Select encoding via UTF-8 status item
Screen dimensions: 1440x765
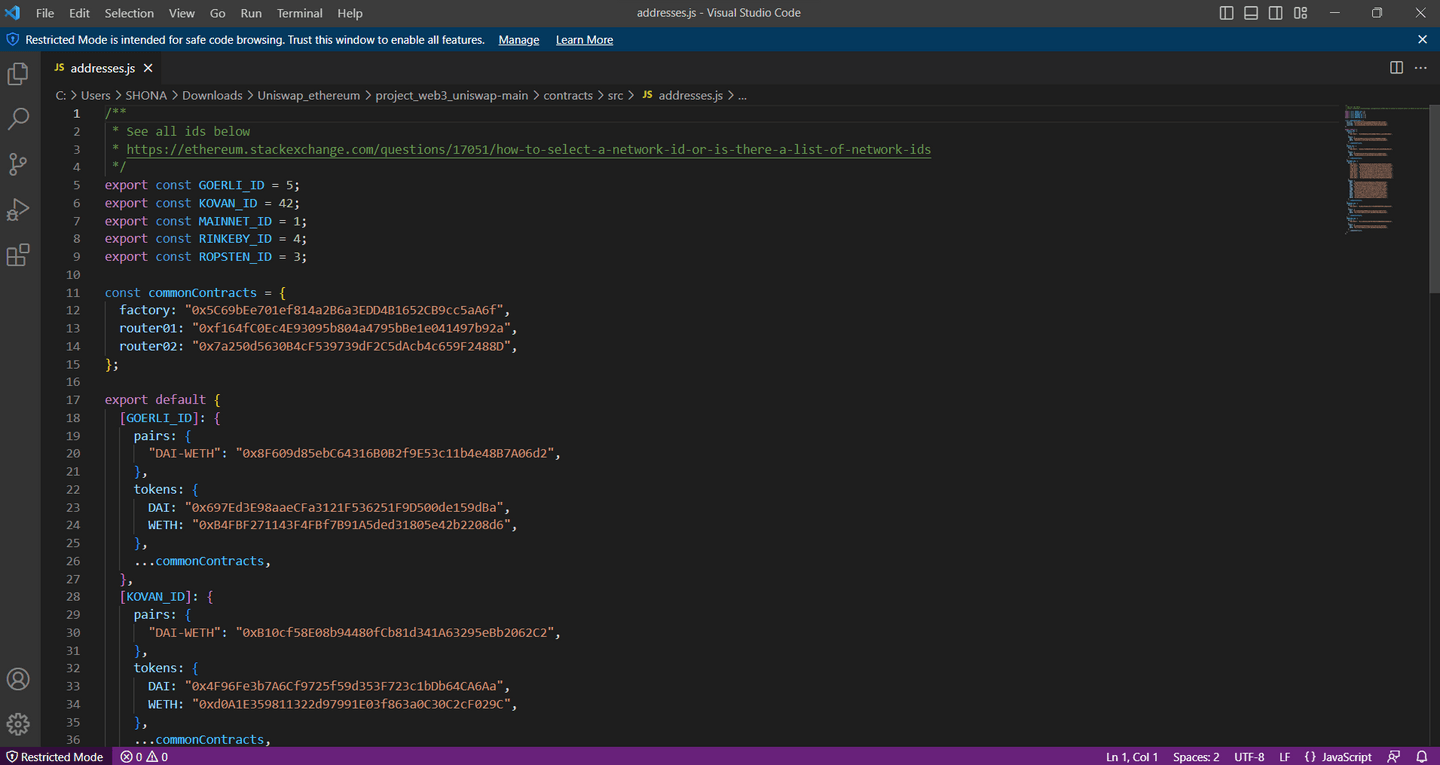click(x=1249, y=757)
